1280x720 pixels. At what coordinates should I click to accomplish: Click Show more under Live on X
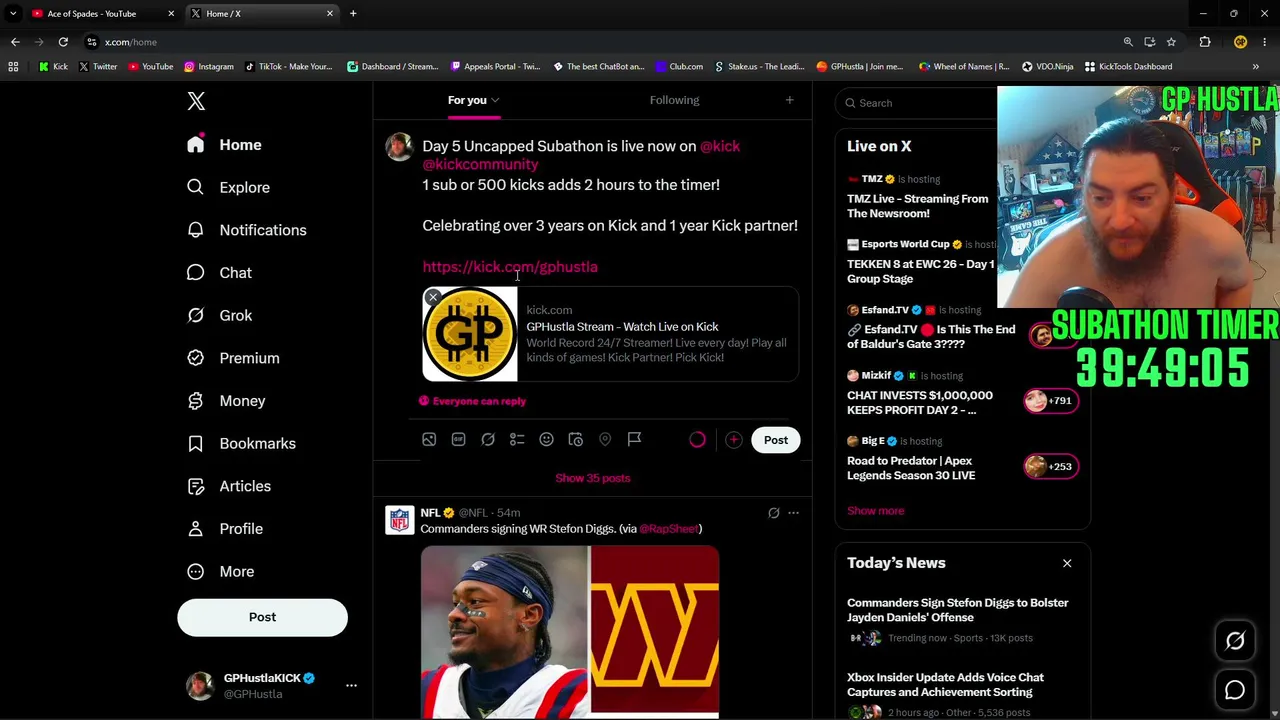875,511
